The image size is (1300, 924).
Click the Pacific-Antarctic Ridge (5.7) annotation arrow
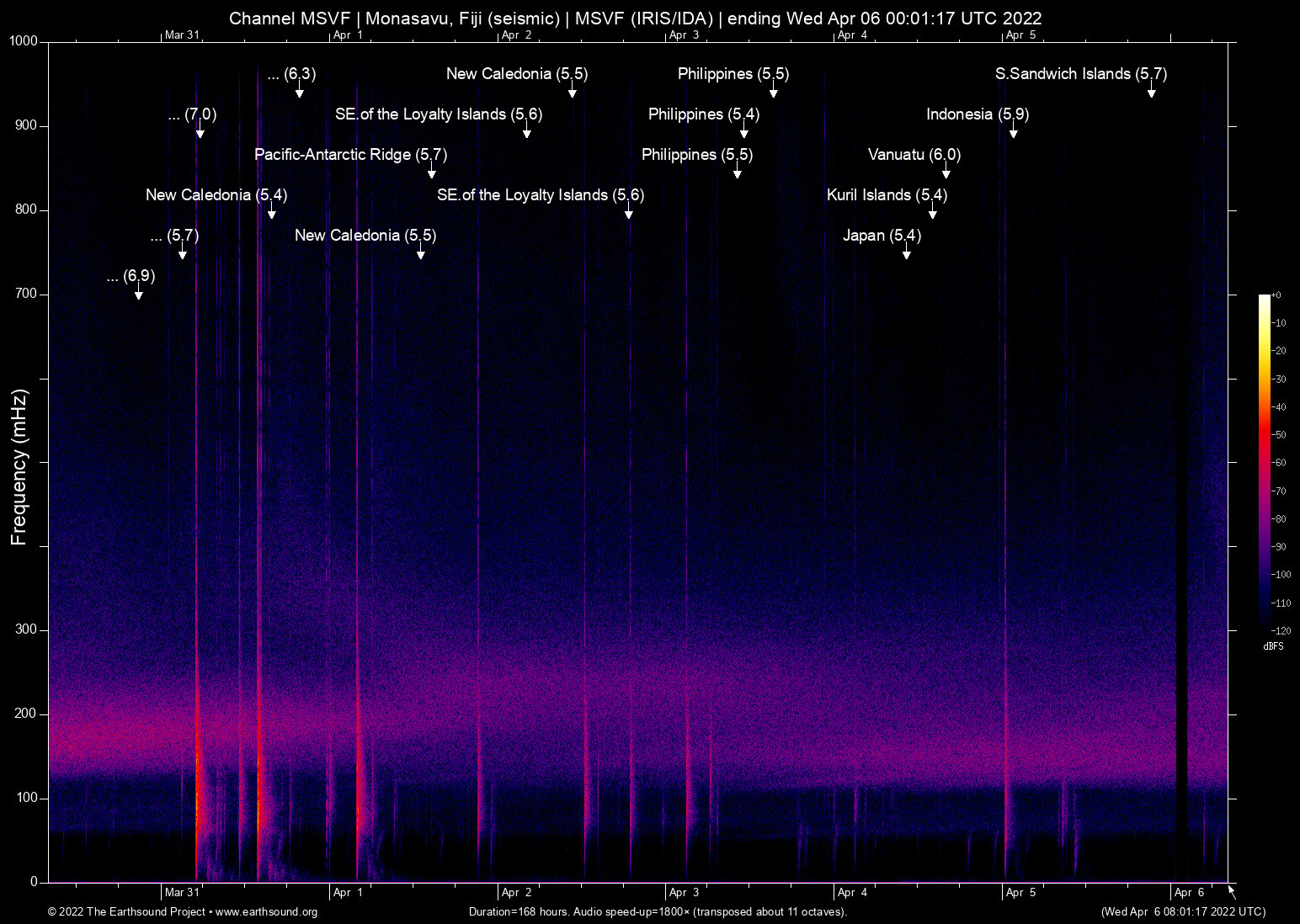pos(431,173)
